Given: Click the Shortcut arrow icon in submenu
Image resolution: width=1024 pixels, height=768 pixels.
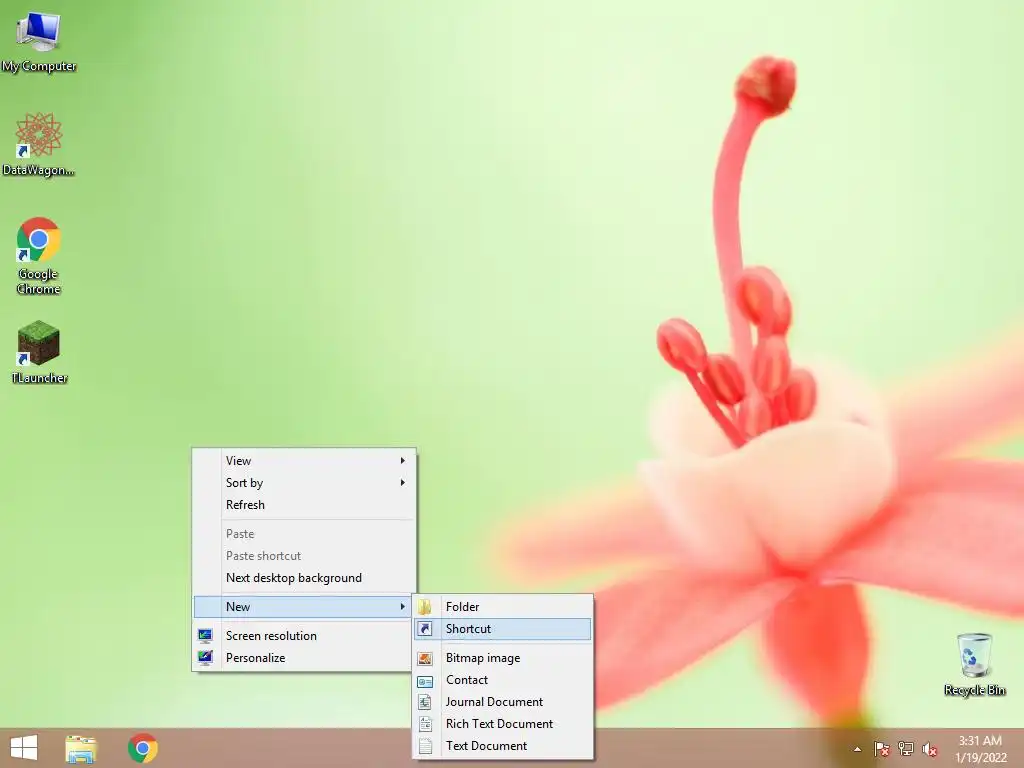Looking at the screenshot, I should click(425, 629).
